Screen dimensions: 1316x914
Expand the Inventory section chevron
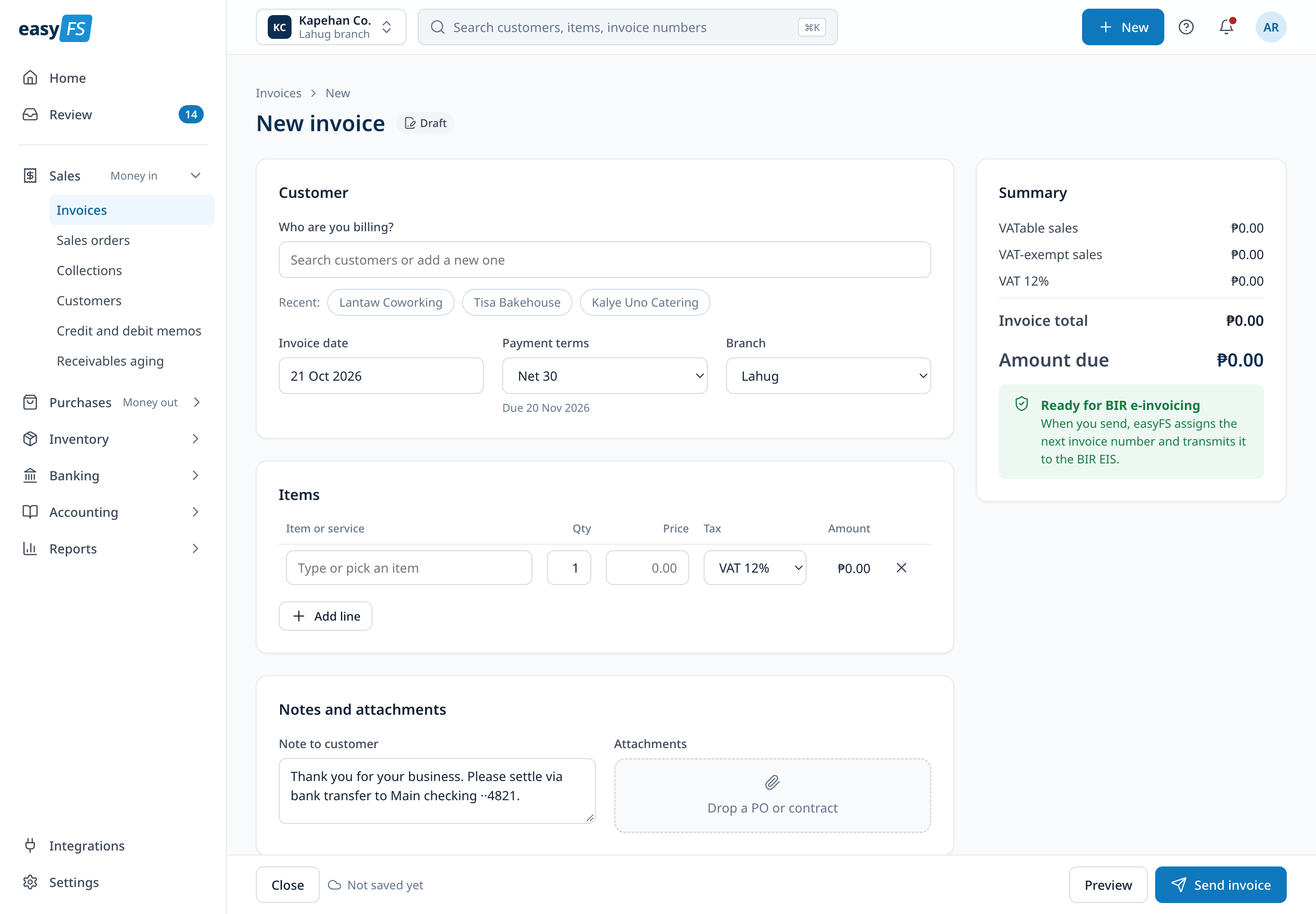click(195, 439)
